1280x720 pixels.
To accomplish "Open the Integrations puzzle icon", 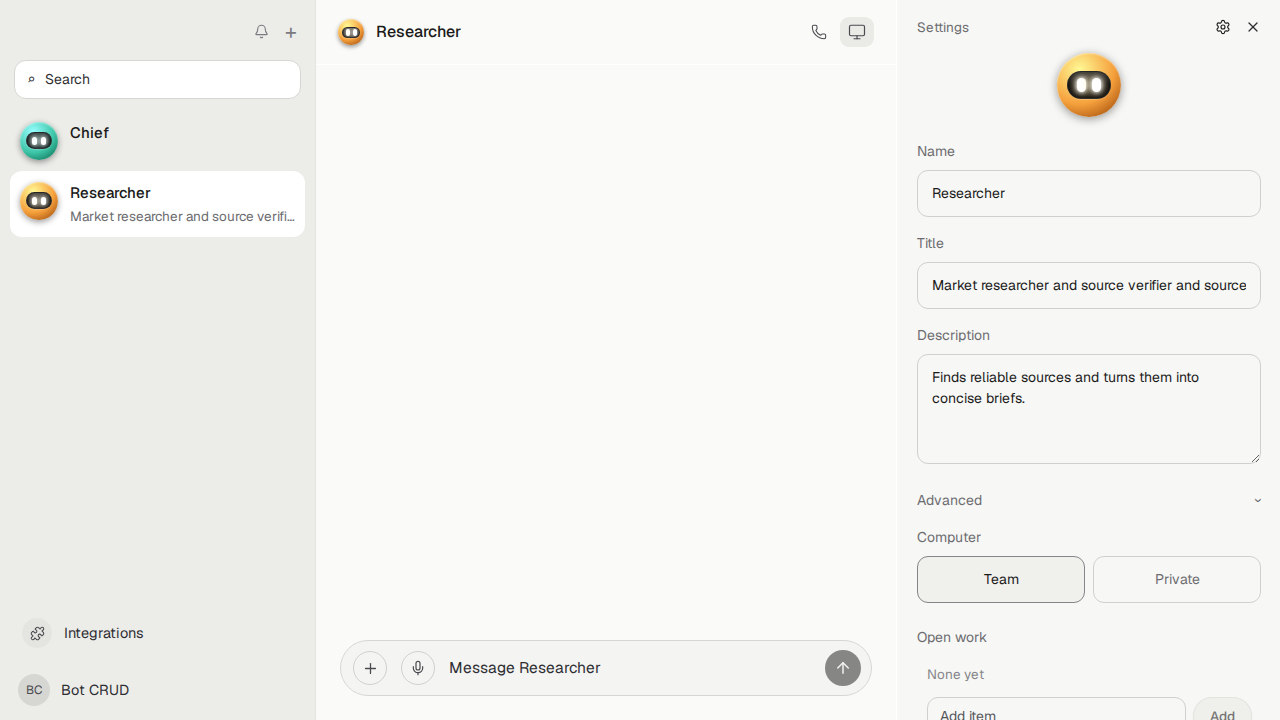I will tap(37, 633).
